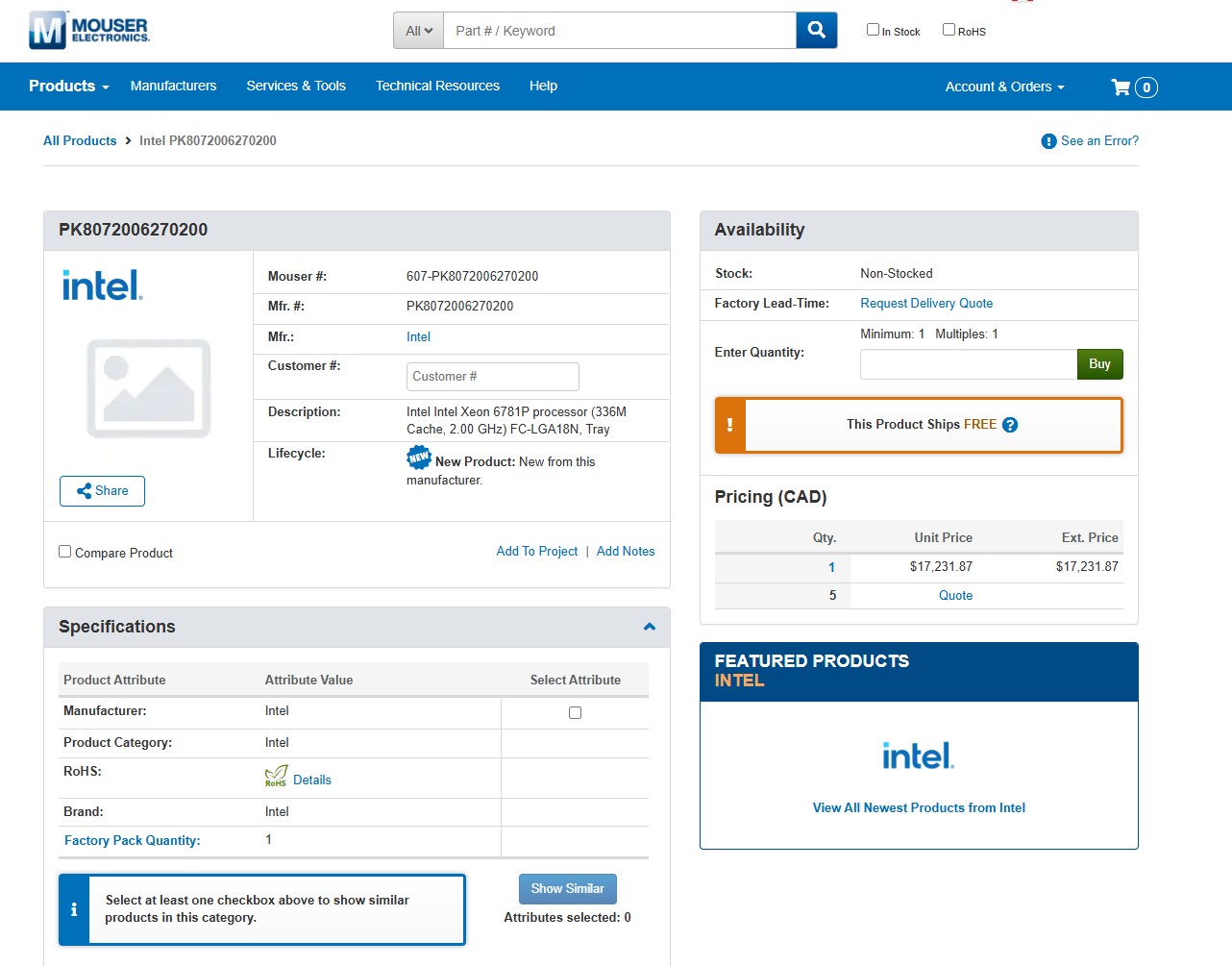Toggle the RoHS search checkbox
1232x966 pixels.
[x=949, y=30]
